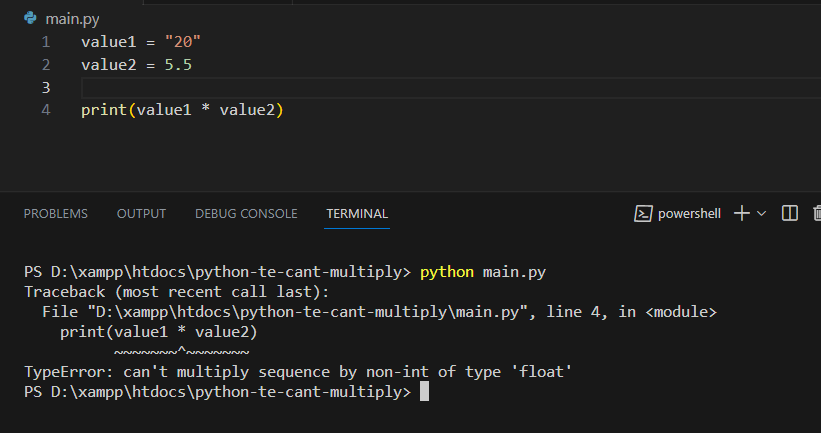Screen dimensions: 821x433
Task: Click main.py argument in terminal command
Action: tap(514, 272)
